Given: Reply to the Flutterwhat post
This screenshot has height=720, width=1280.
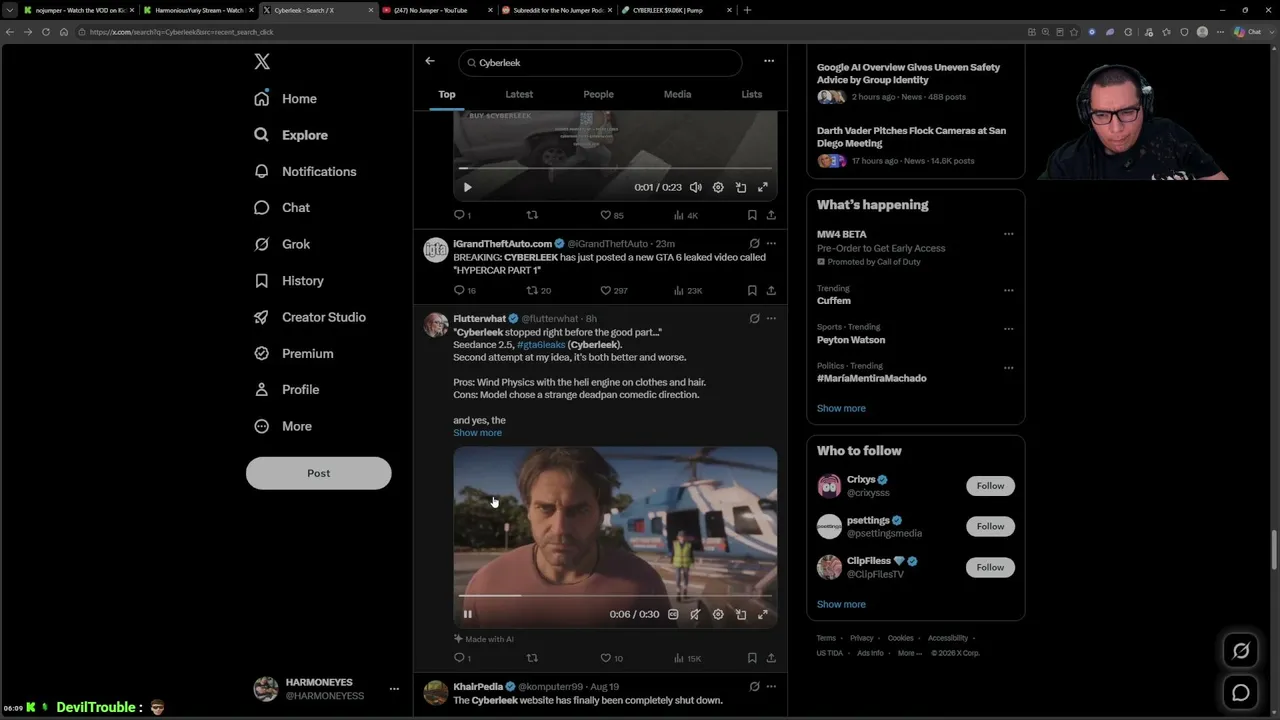Looking at the screenshot, I should pos(460,658).
